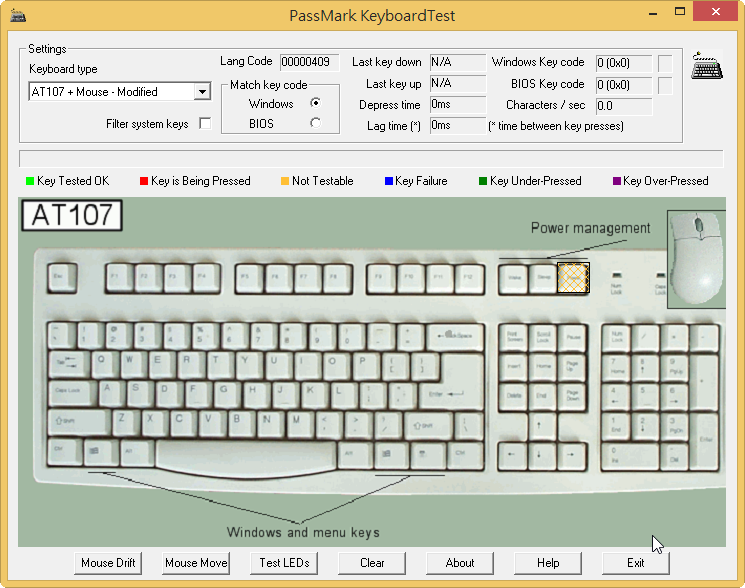745x588 pixels.
Task: Click the purple Key Over-Pressed swatch
Action: tap(617, 181)
